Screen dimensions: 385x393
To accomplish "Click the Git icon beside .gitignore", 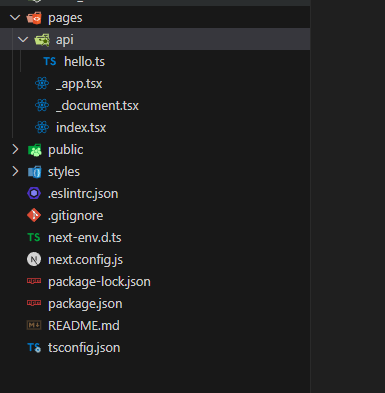I will pos(34,215).
